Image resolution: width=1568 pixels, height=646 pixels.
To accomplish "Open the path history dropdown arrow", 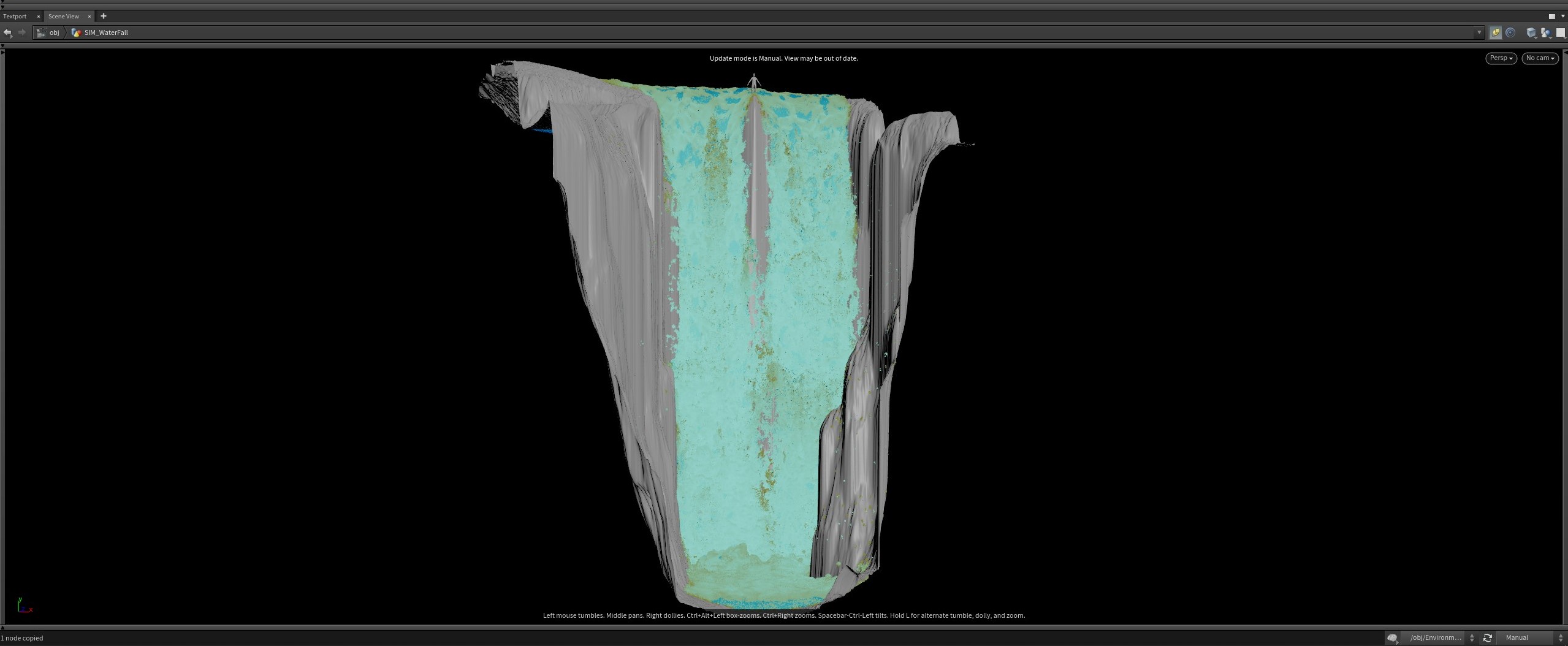I will pos(1479,32).
